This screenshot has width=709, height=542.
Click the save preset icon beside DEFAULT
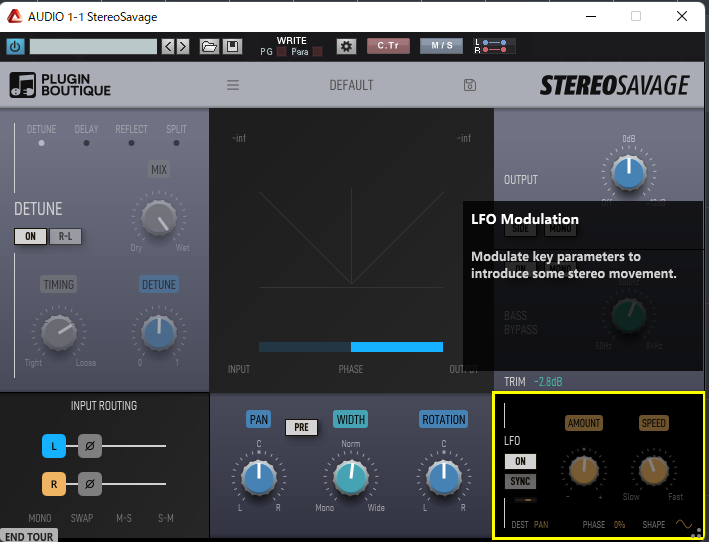click(x=470, y=85)
